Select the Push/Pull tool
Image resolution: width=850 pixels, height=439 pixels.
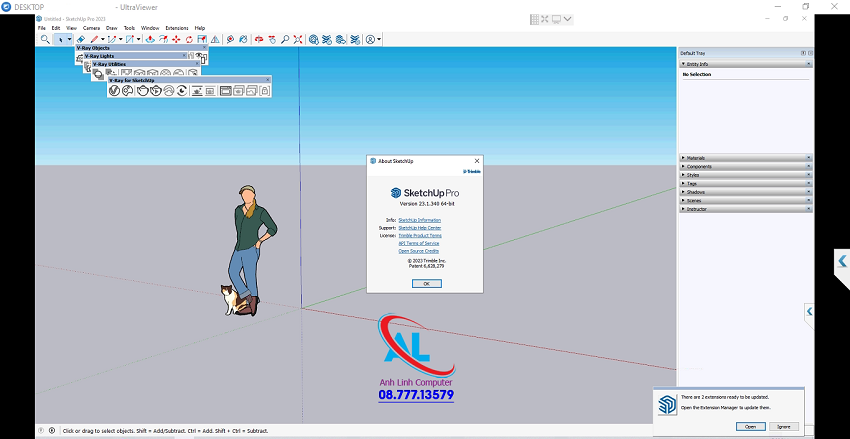150,39
